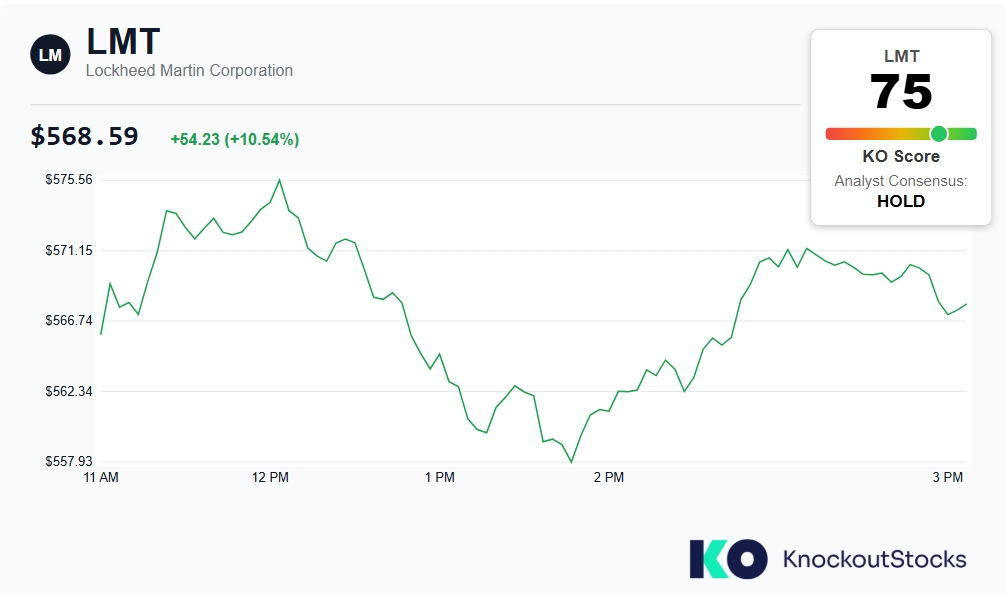Click the $571.15 y-axis label
The height and width of the screenshot is (595, 1006).
(69, 250)
